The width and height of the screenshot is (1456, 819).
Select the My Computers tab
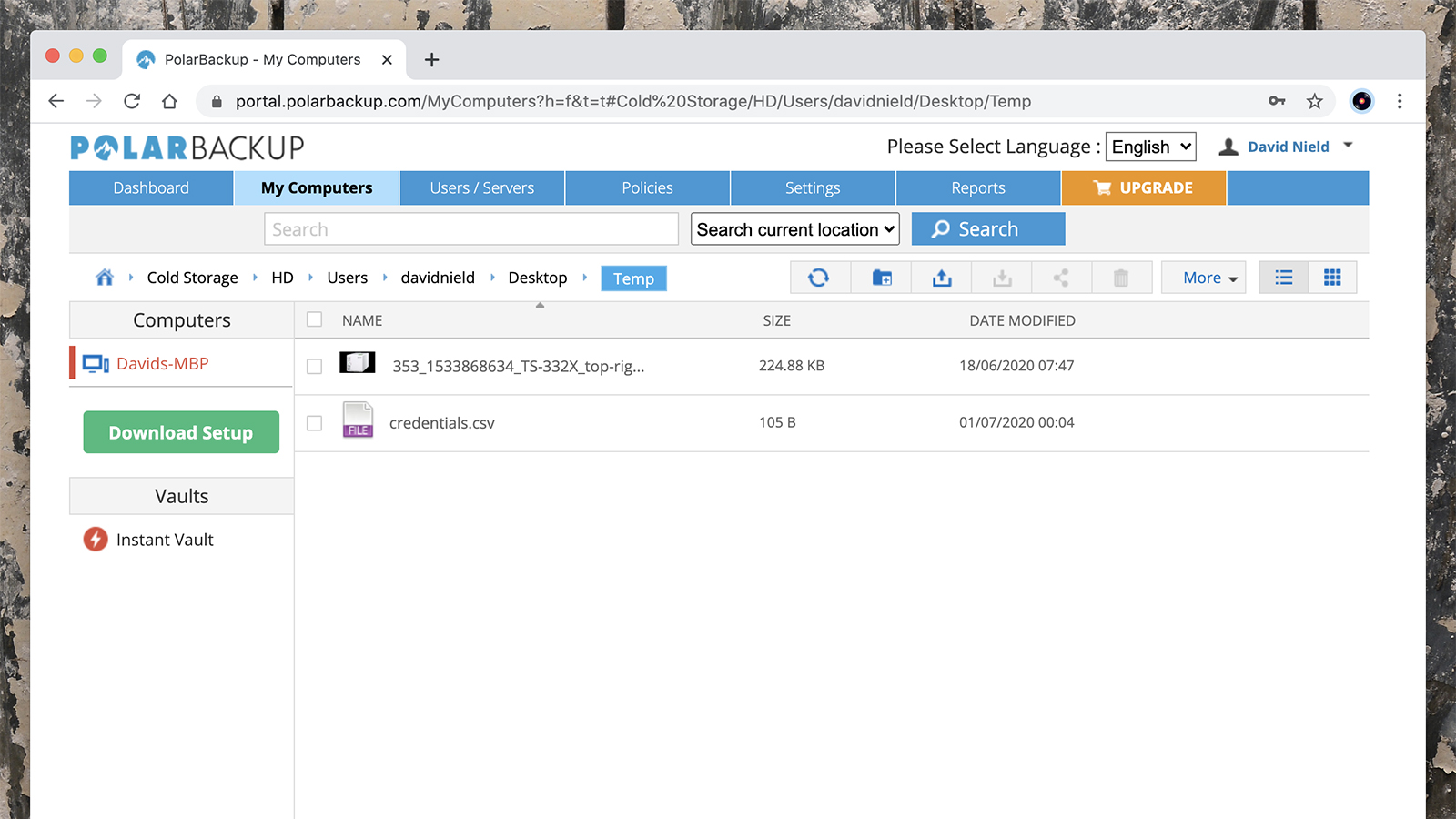[317, 187]
